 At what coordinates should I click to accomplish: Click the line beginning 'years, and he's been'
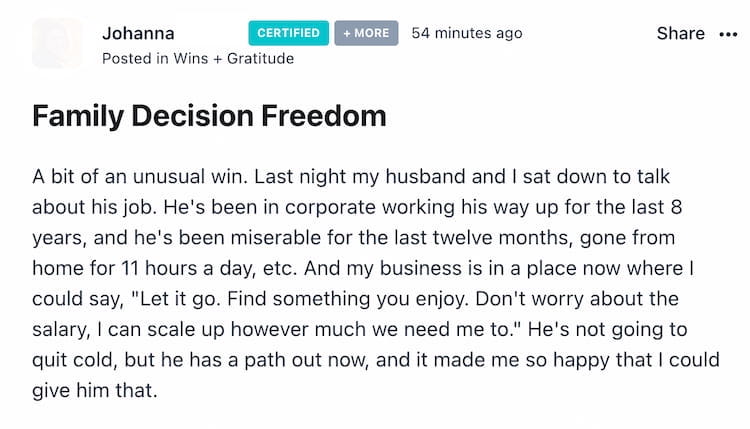[353, 238]
